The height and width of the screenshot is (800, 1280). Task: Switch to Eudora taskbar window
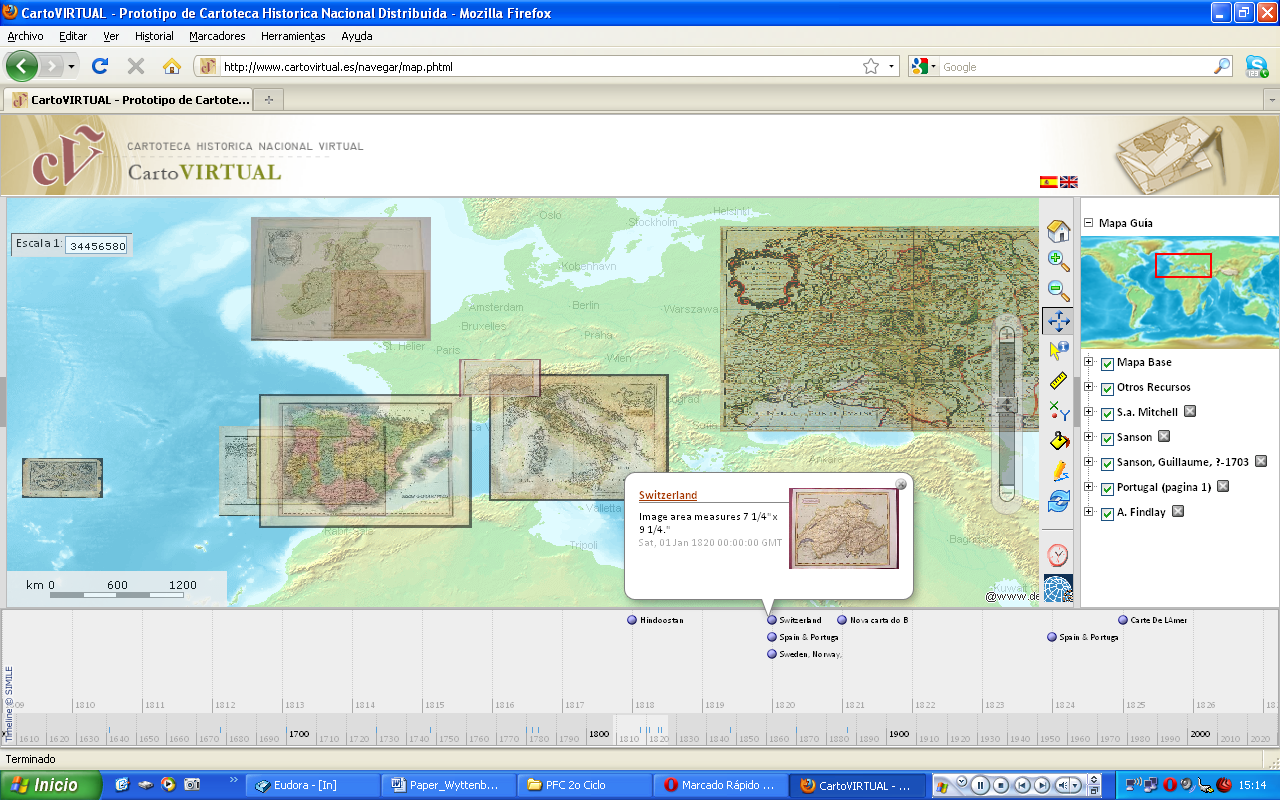(x=313, y=785)
